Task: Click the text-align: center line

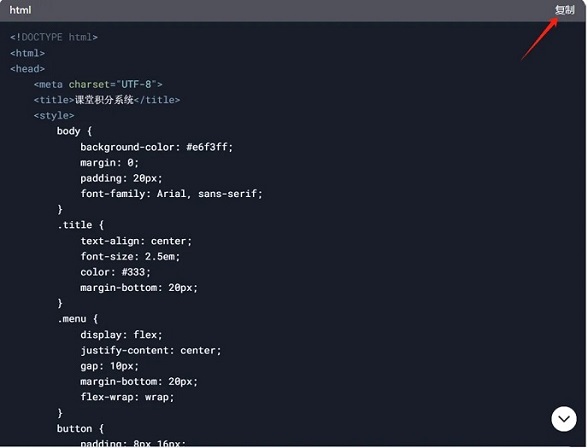Action: click(136, 241)
